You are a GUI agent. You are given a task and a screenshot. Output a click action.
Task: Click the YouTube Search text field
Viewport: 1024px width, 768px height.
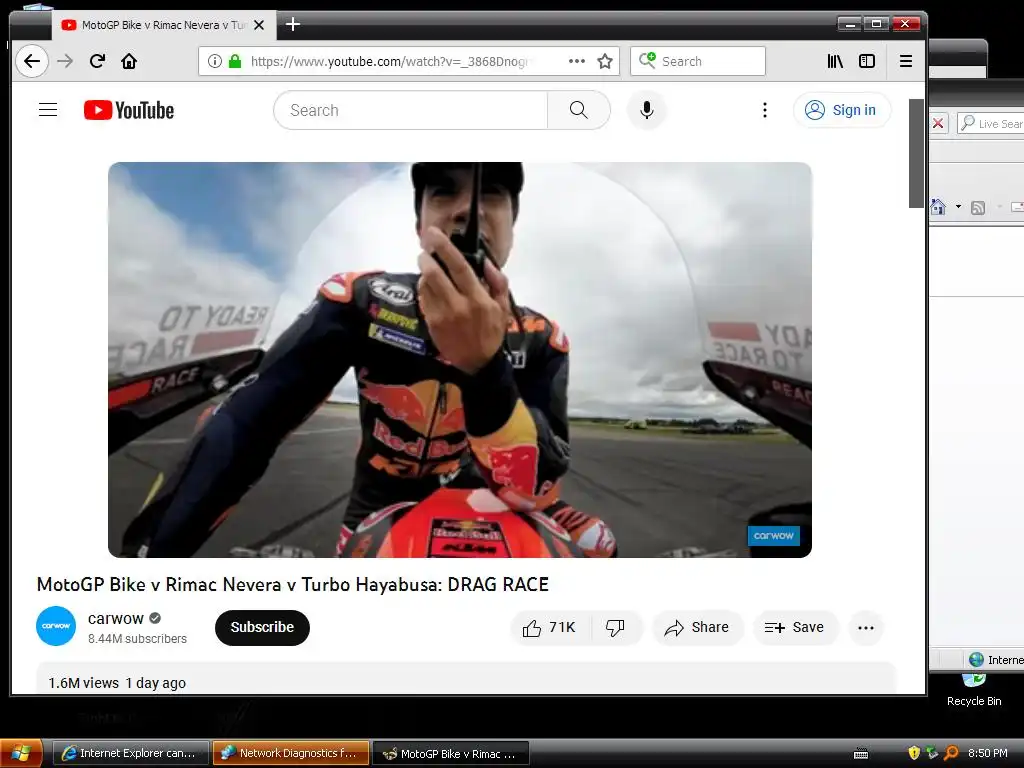(x=411, y=110)
